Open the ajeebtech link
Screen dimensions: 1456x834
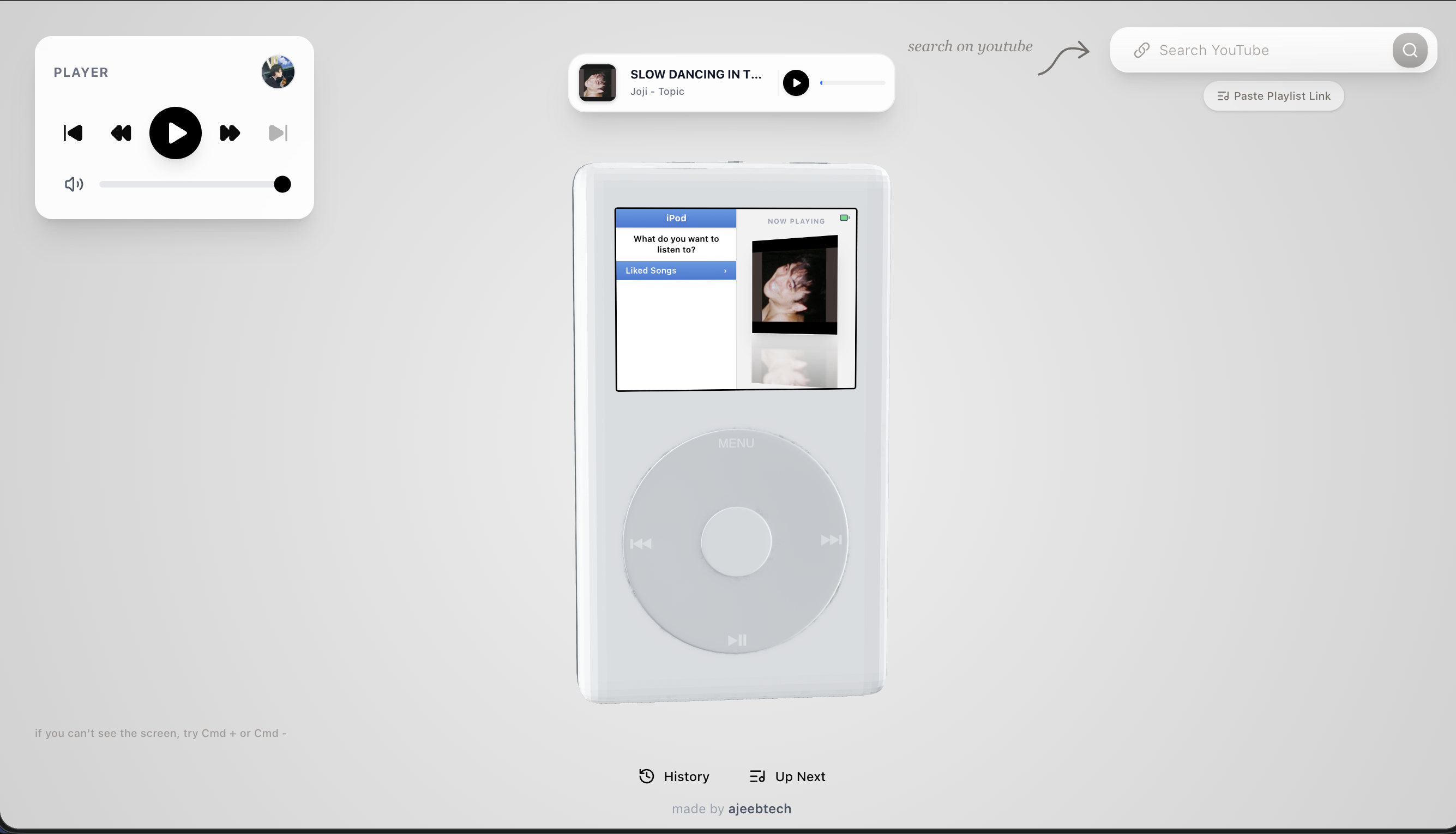pyautogui.click(x=759, y=808)
